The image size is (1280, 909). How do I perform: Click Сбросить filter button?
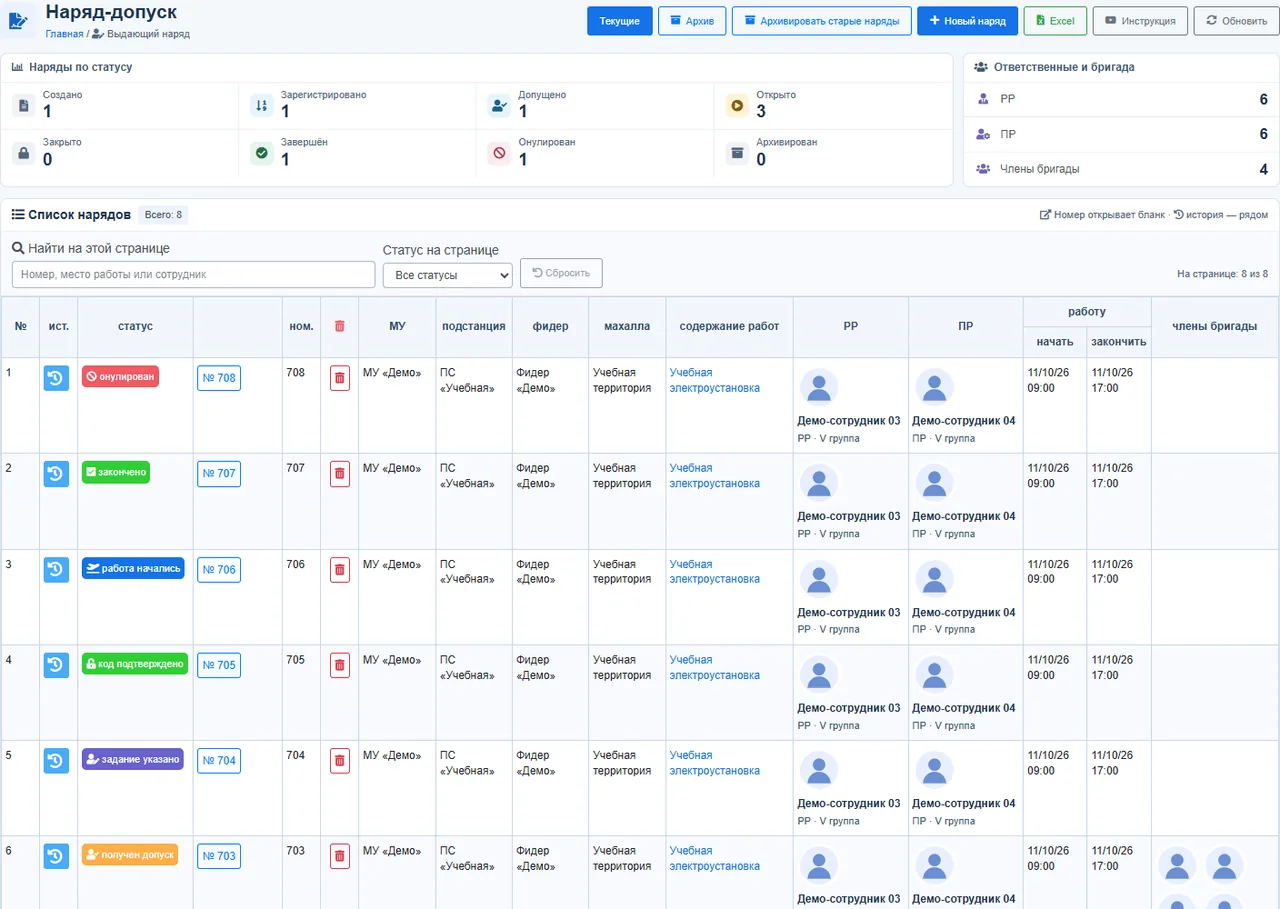click(x=561, y=273)
